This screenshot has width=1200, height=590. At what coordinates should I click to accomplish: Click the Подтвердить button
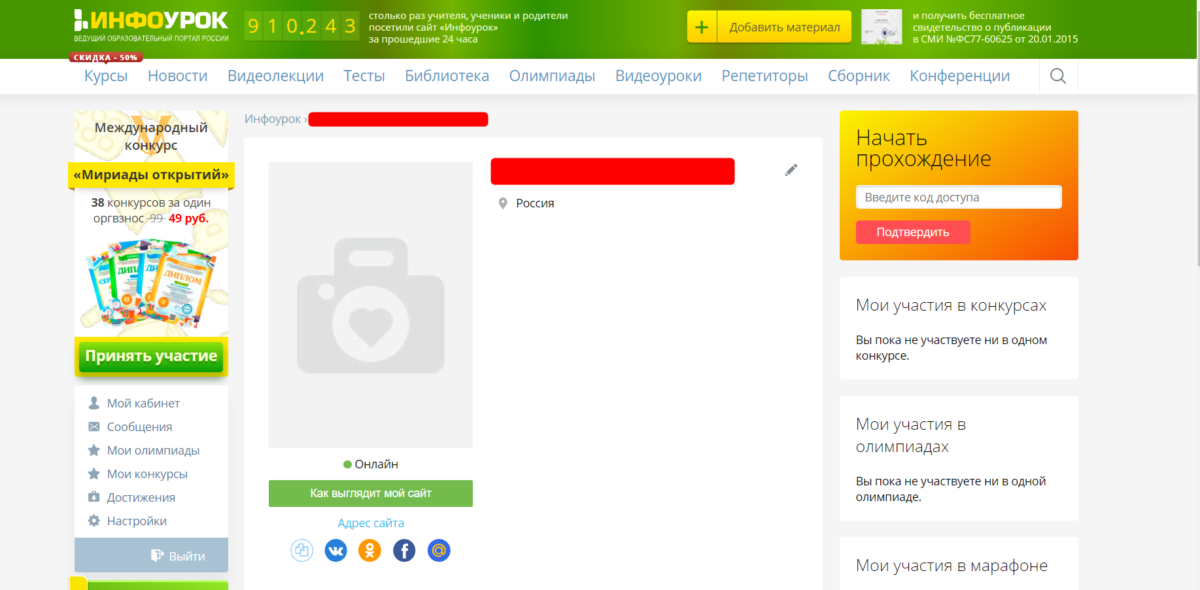pyautogui.click(x=912, y=232)
